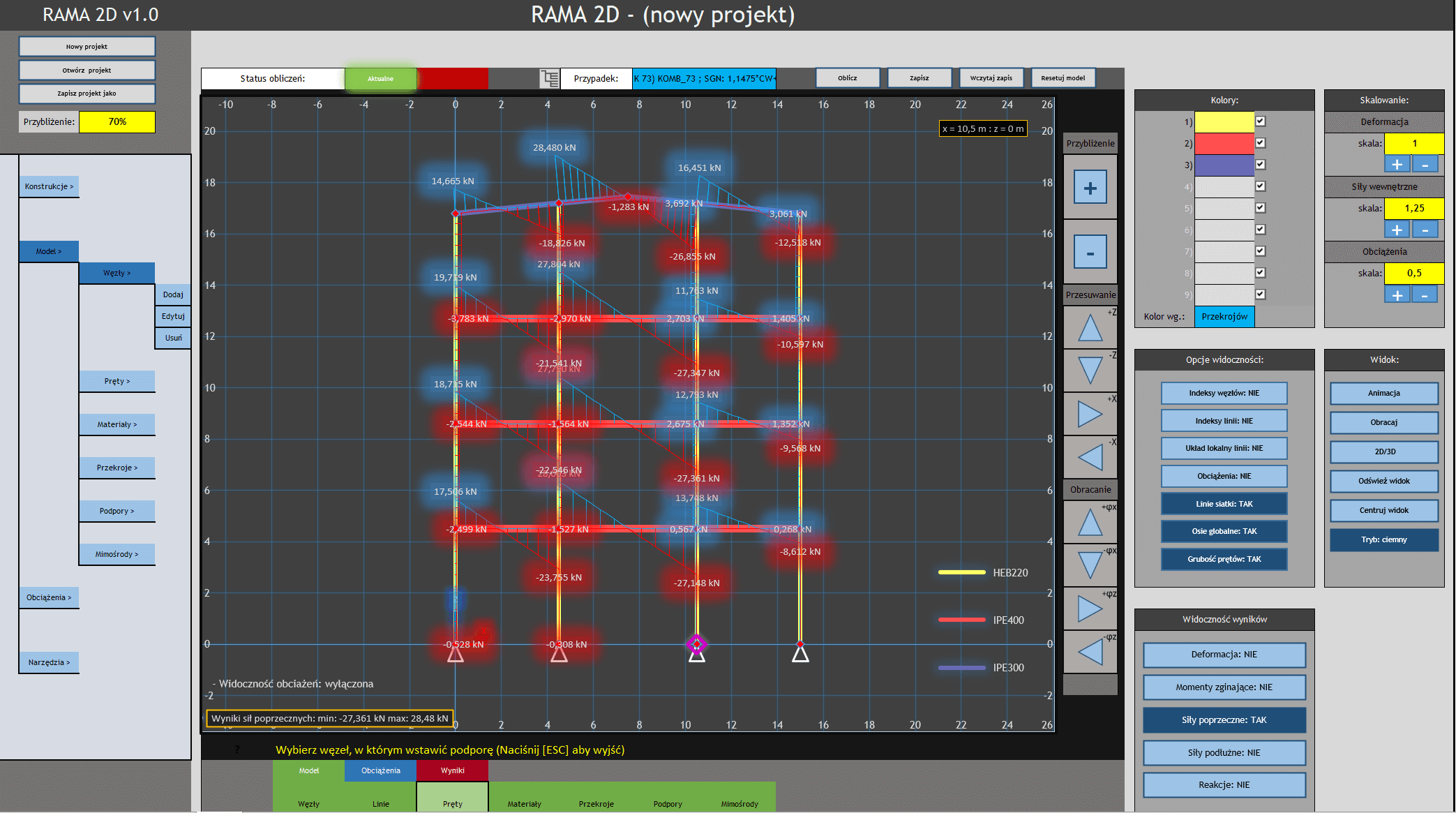Image resolution: width=1456 pixels, height=813 pixels.
Task: Uncheck the color 3 purple checkbox
Action: point(1260,165)
